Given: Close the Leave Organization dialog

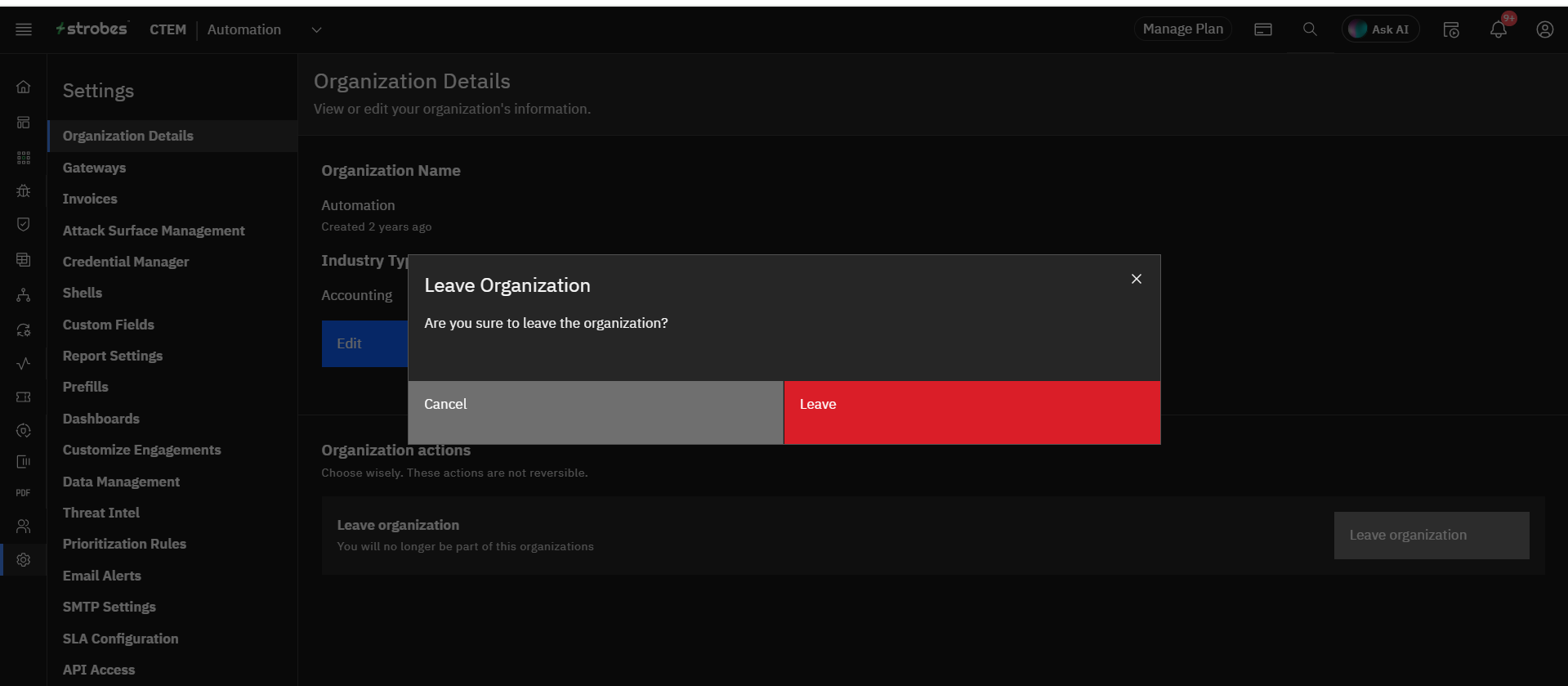Looking at the screenshot, I should click(1136, 279).
